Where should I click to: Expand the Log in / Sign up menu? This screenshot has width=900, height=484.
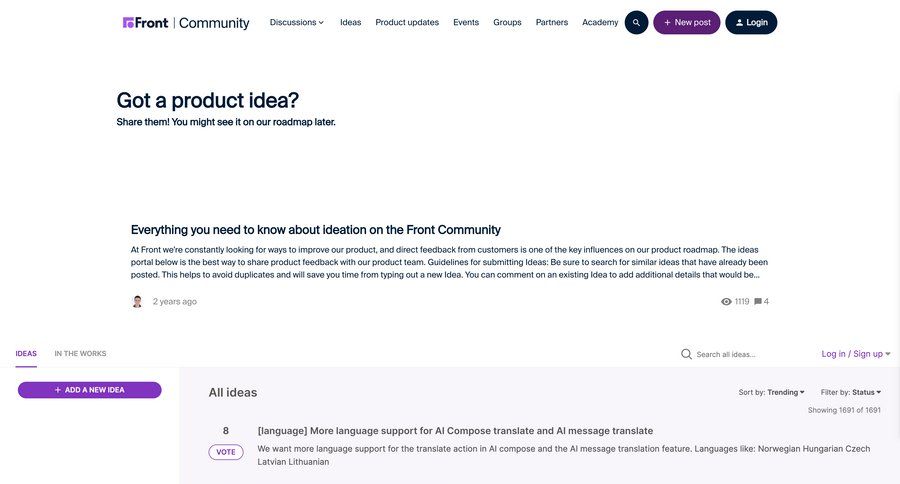856,354
